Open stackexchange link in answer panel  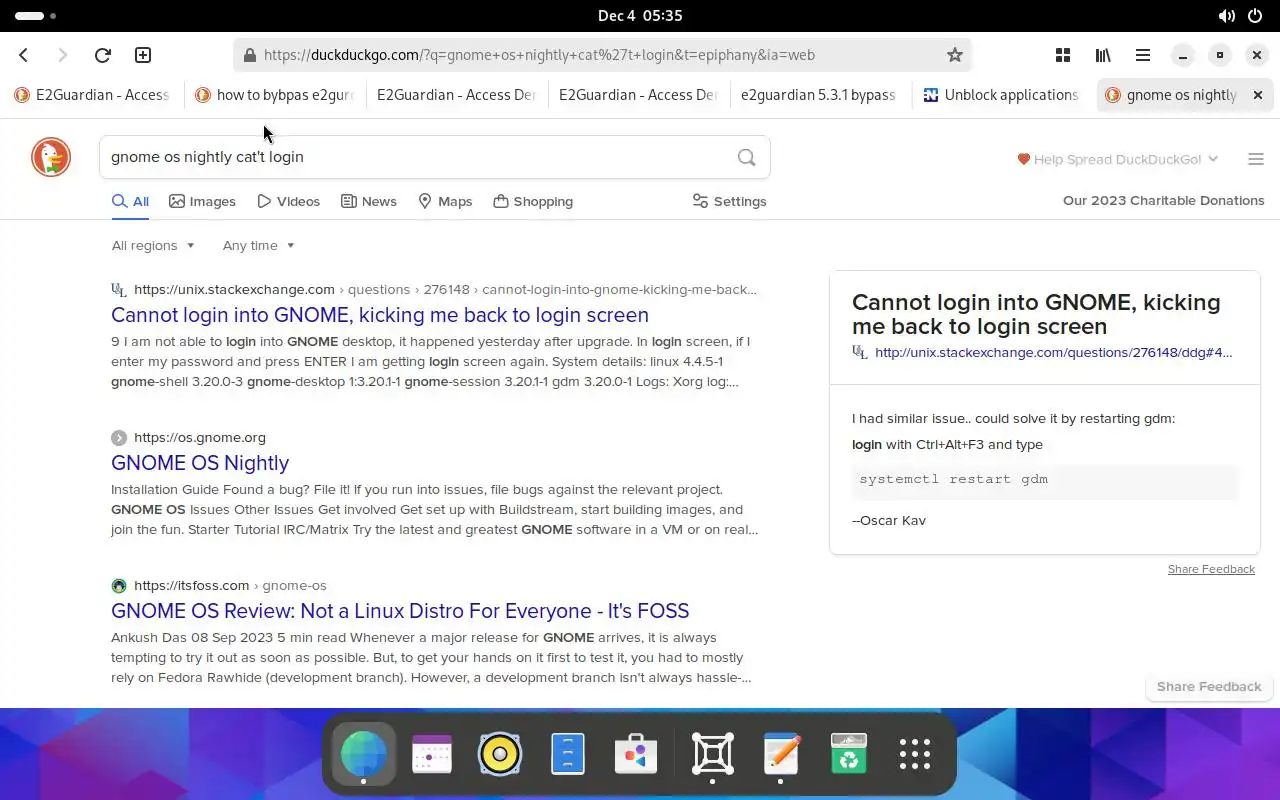1053,352
